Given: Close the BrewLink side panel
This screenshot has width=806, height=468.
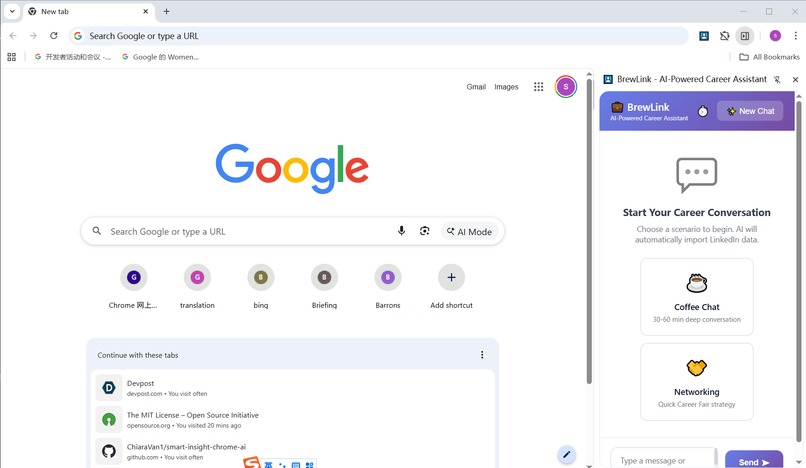Looking at the screenshot, I should click(795, 80).
